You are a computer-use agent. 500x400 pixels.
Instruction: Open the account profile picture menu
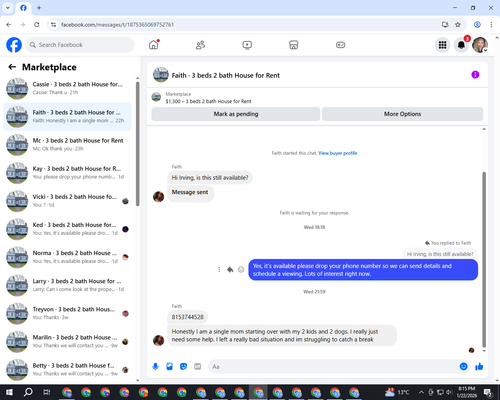coord(480,45)
